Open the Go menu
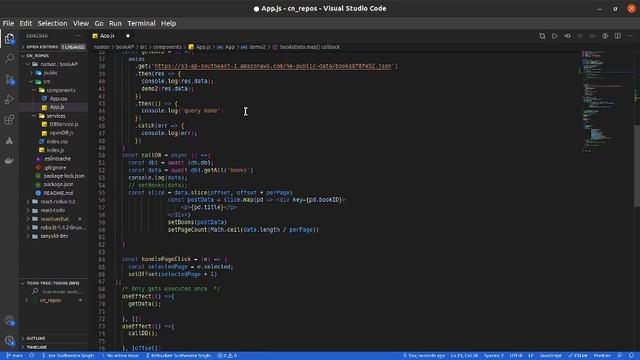640x360 pixels. [99, 23]
